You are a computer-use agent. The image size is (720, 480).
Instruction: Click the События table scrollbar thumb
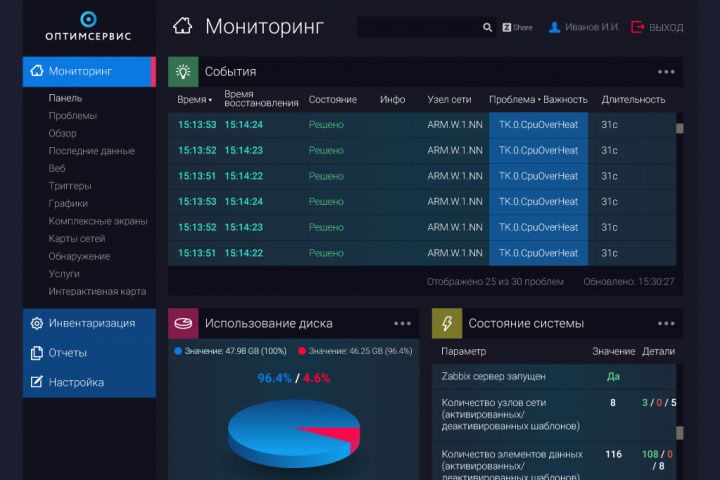(x=680, y=128)
